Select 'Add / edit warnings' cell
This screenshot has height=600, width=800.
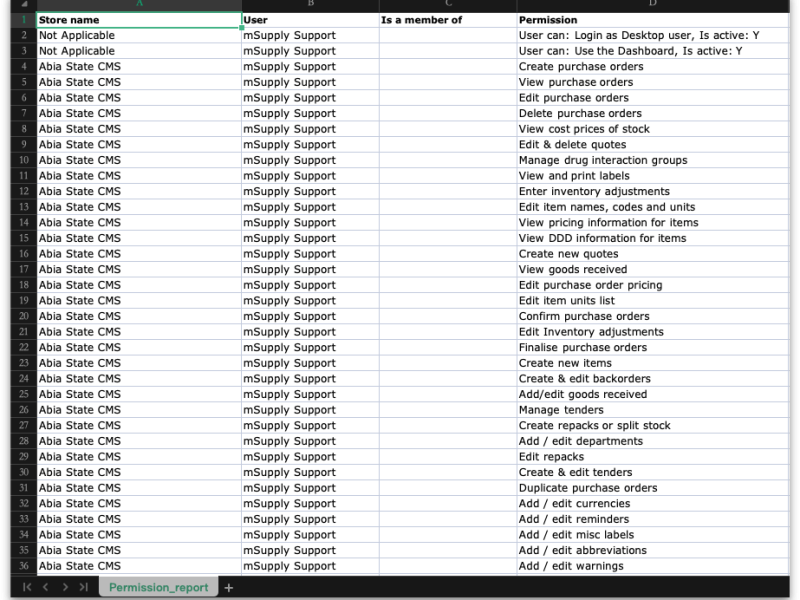tap(653, 566)
